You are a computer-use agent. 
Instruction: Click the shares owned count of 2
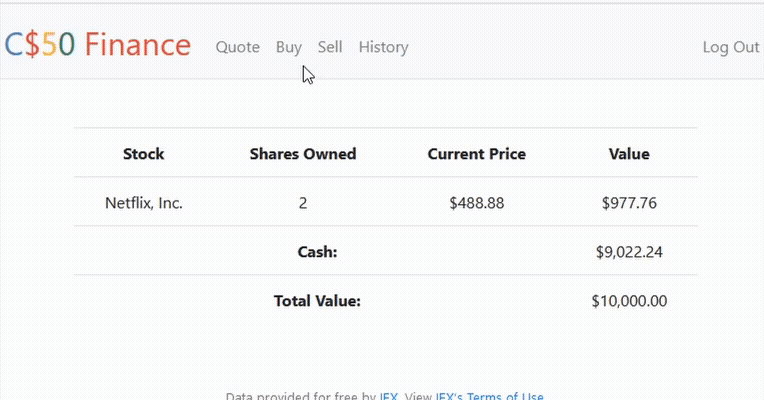303,203
